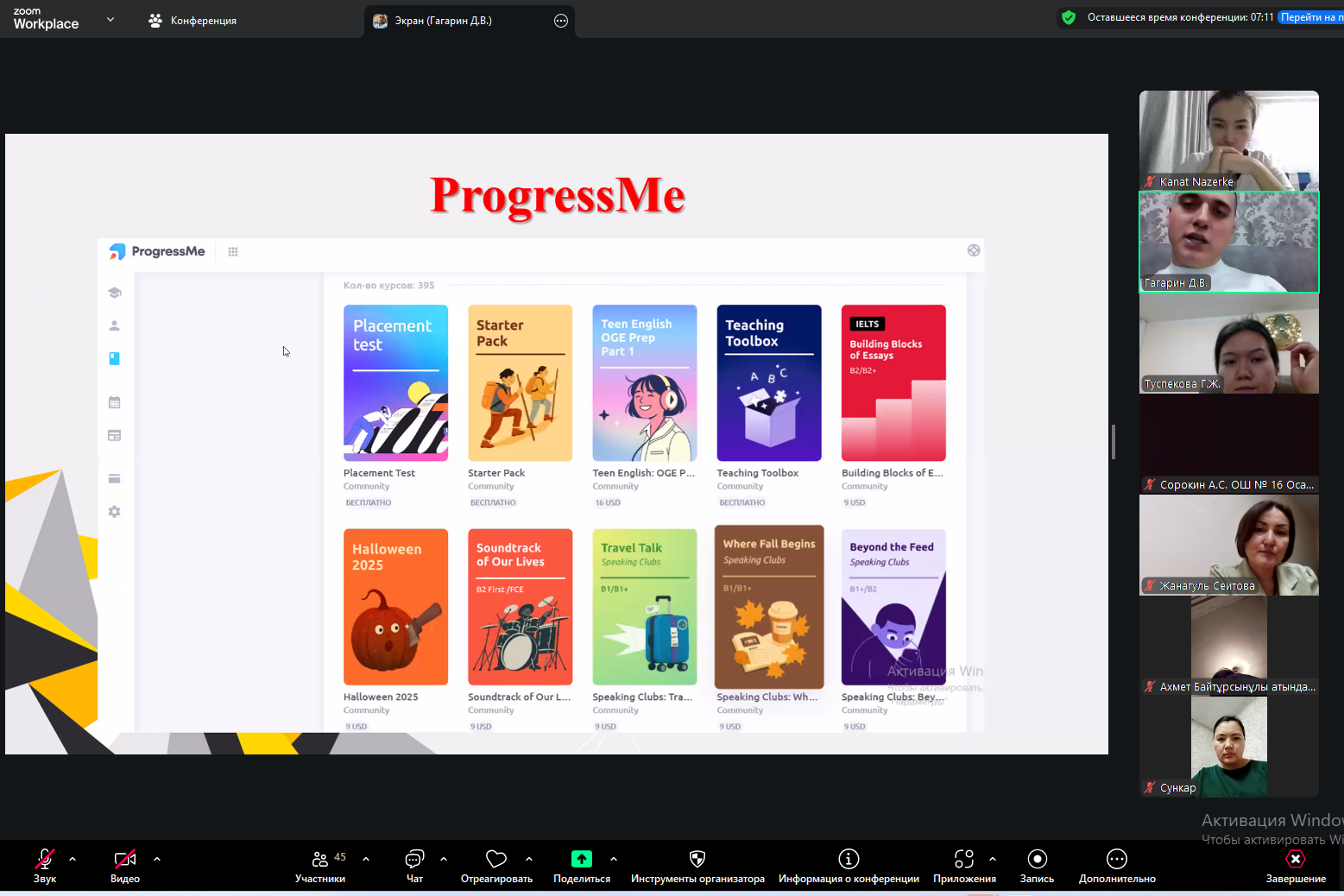Open Инструменты организатора shield icon
The height and width of the screenshot is (896, 1344).
pos(697,859)
